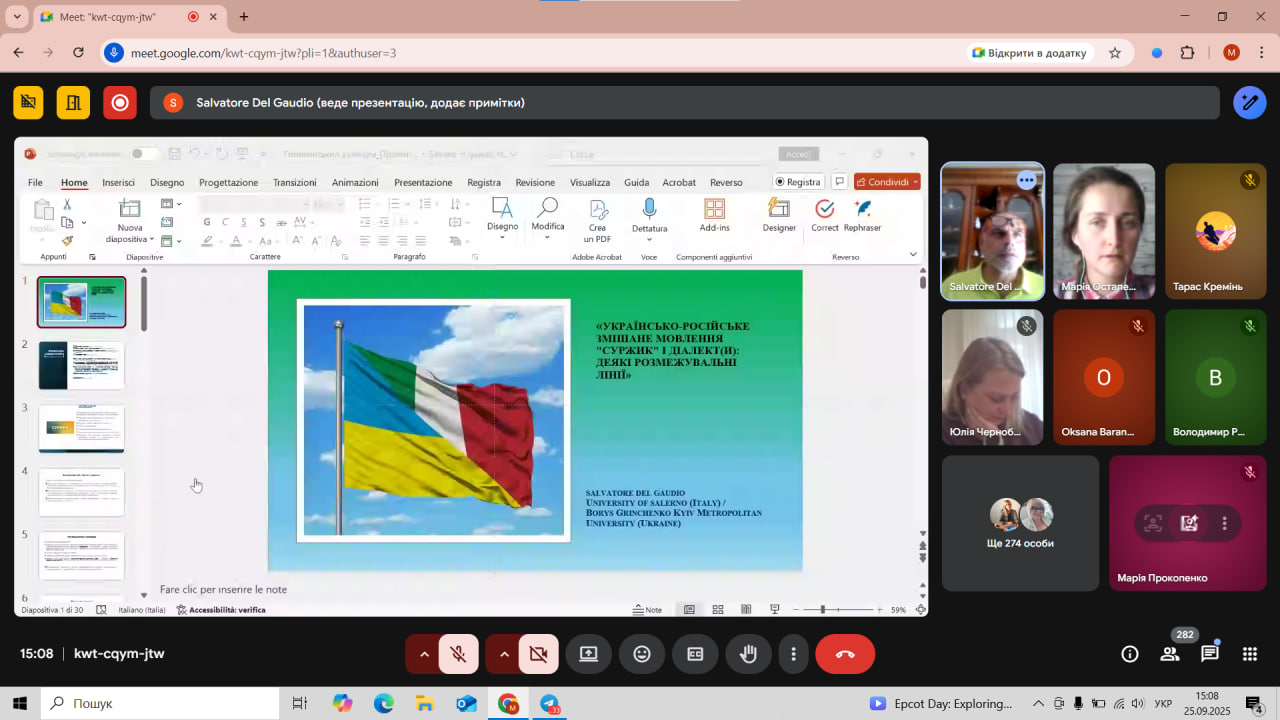Show the people list with 282 participants
Screen dimensions: 1280x720
pyautogui.click(x=1169, y=654)
